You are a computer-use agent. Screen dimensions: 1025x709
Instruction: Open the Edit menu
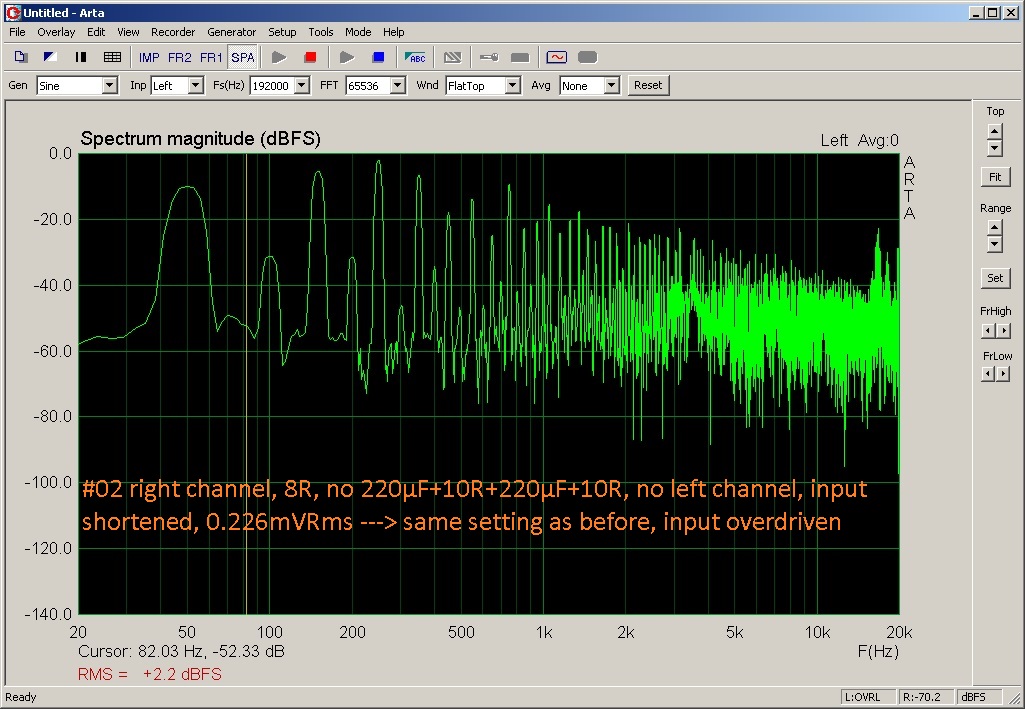pos(96,32)
